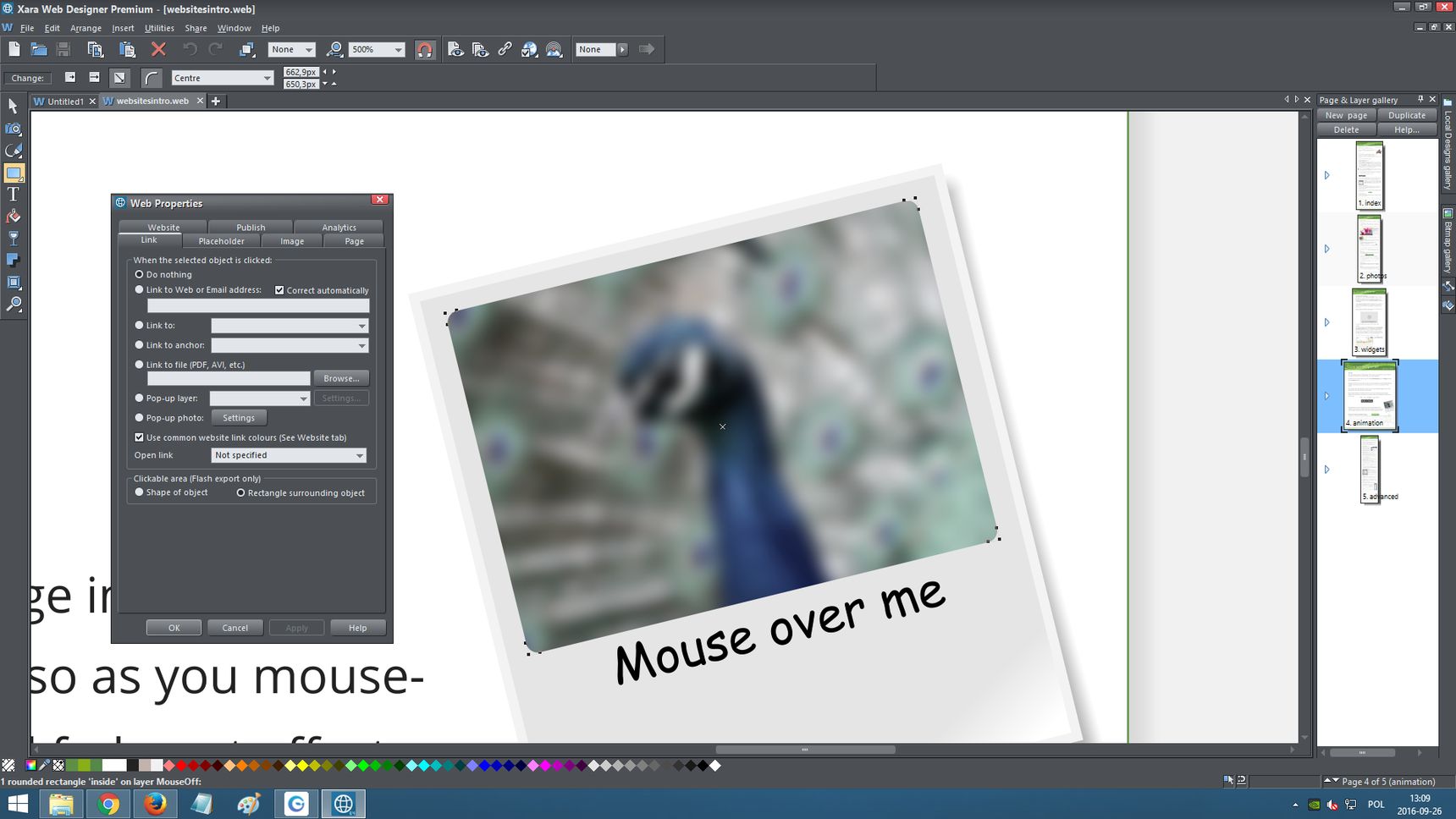The image size is (1456, 819).
Task: Click OK in Web Properties dialog
Action: click(174, 628)
